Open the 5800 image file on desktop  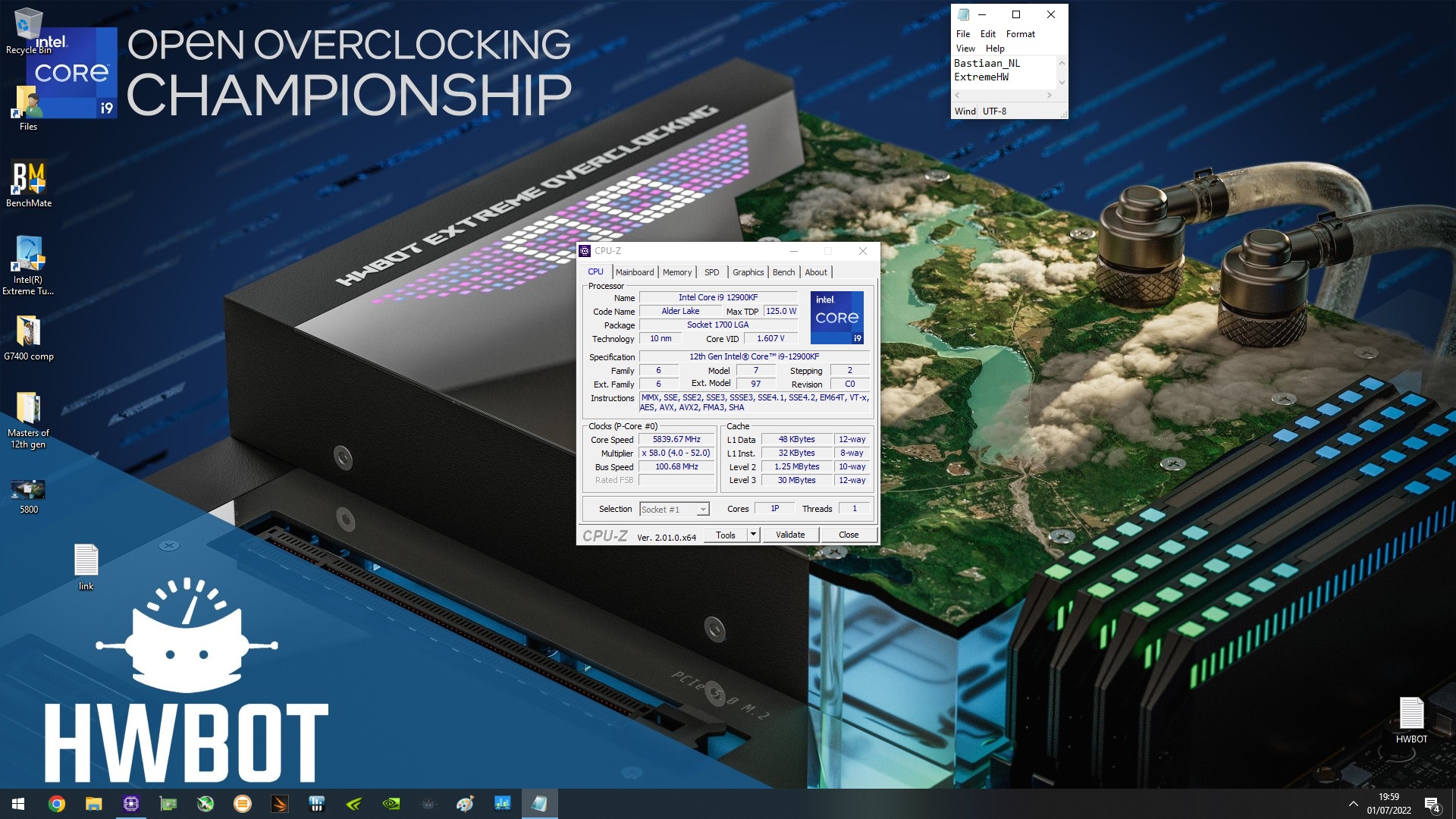click(29, 496)
